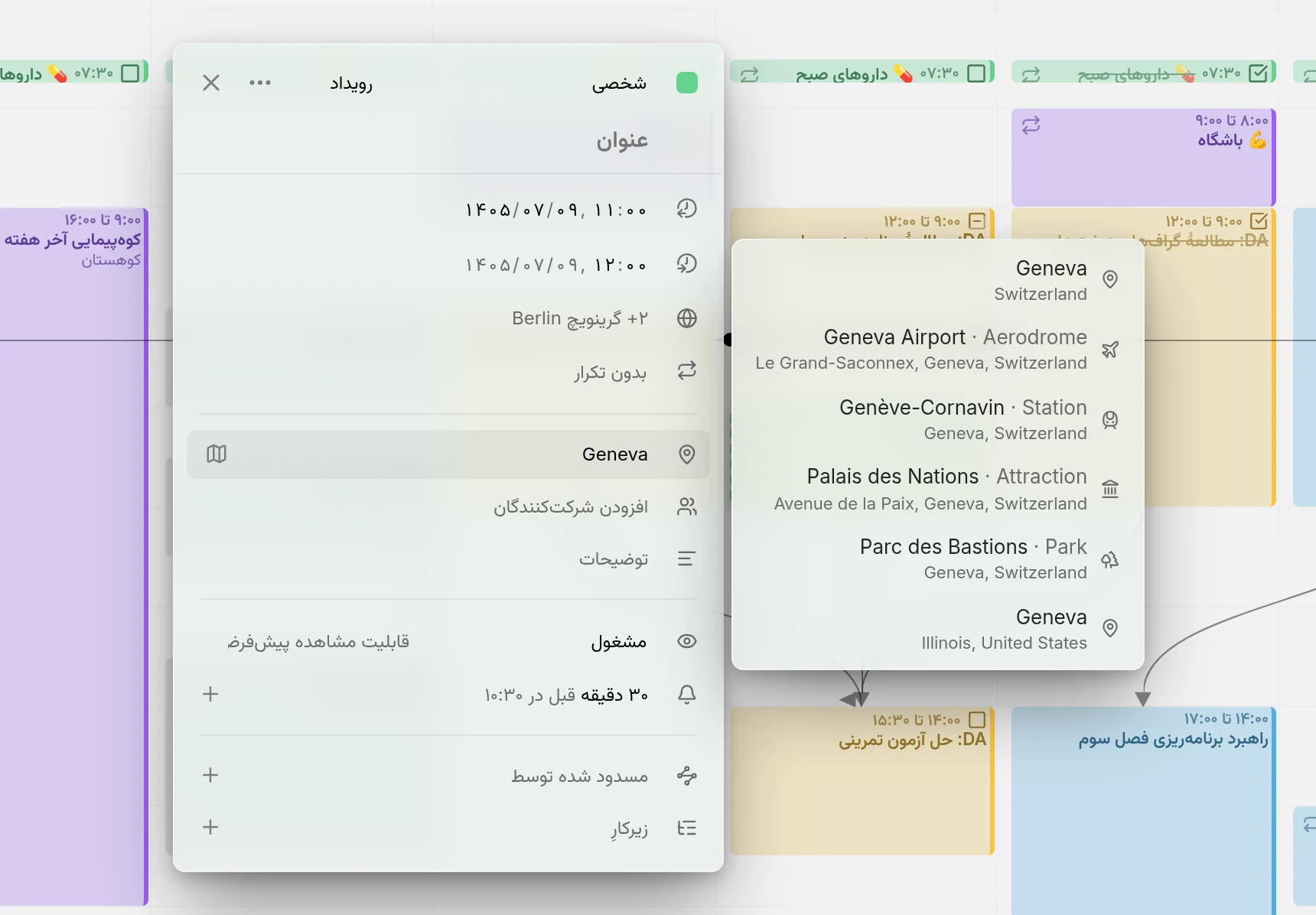Open the three-dot more options menu
1316x915 pixels.
(x=260, y=83)
